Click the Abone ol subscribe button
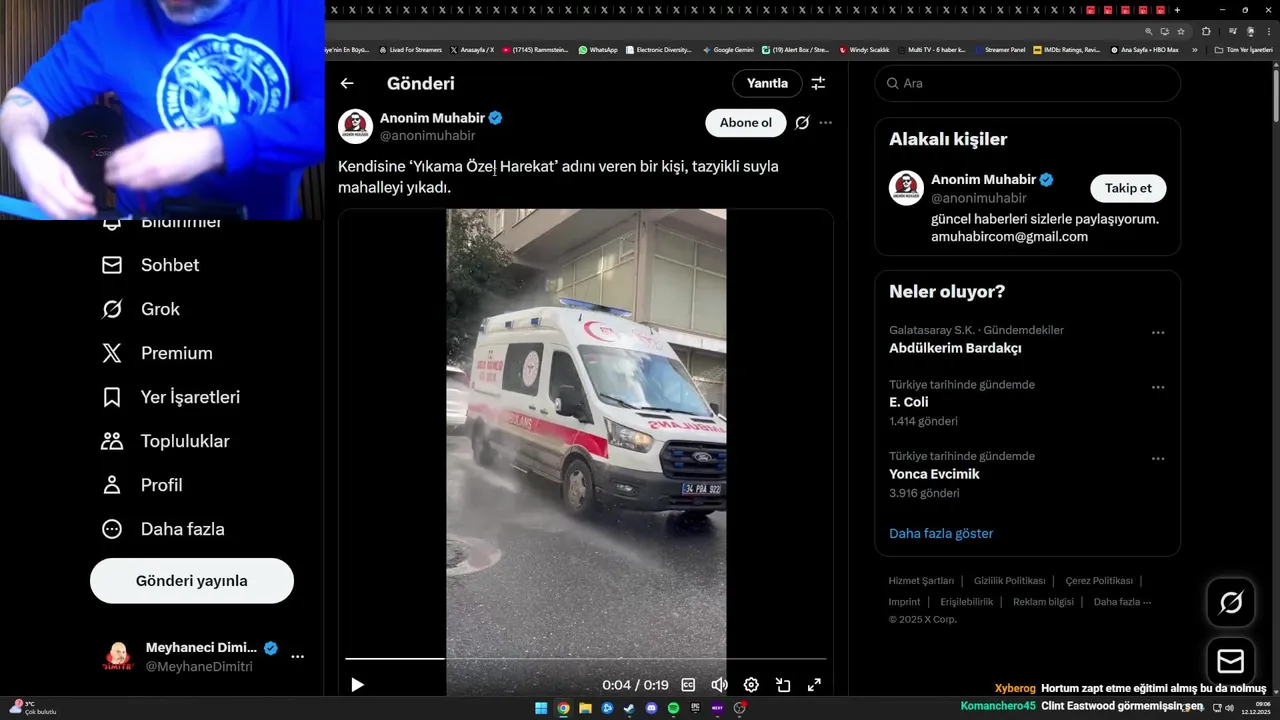 [x=746, y=123]
